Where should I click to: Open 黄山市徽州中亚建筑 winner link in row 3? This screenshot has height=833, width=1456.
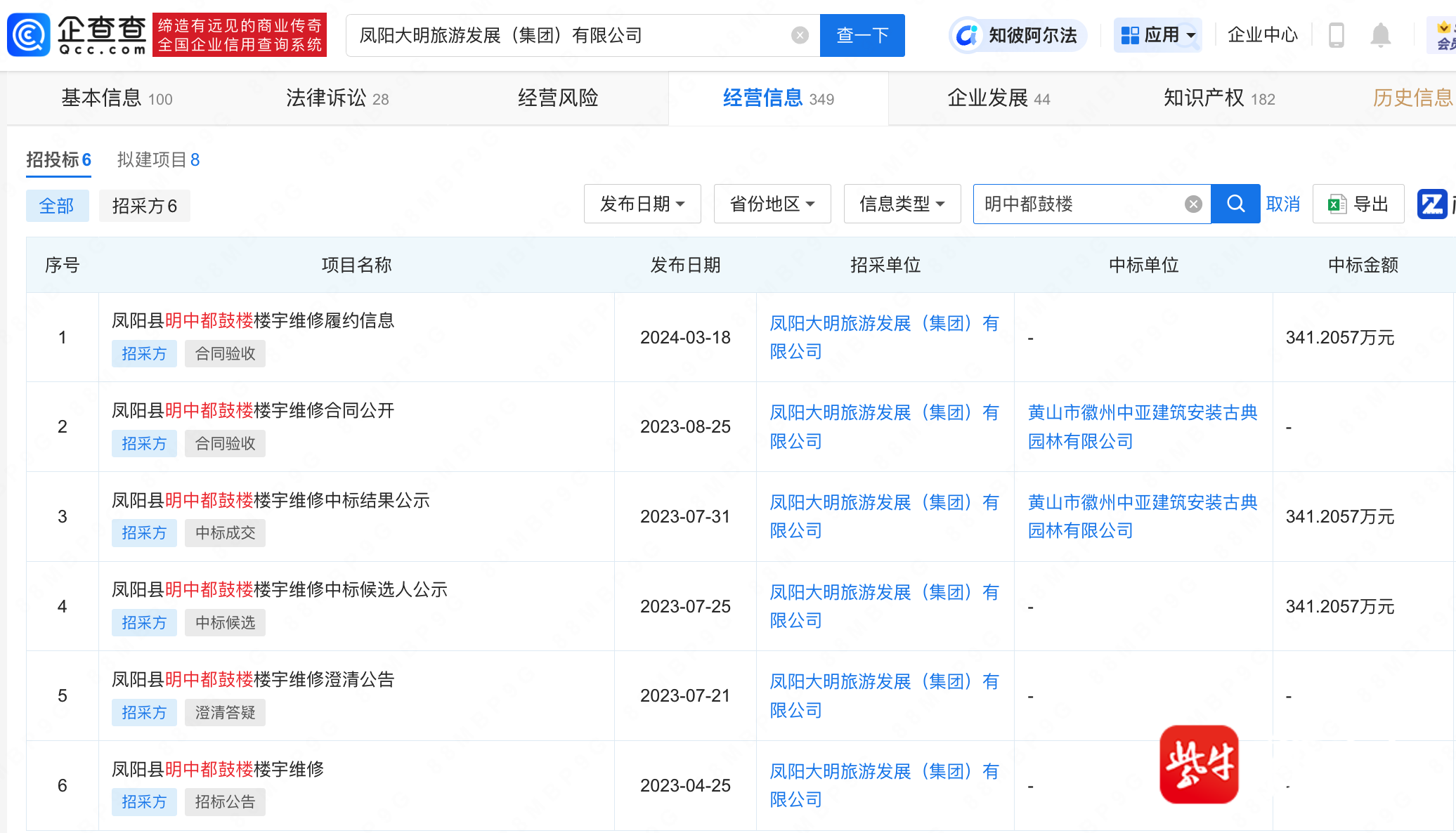1143,516
